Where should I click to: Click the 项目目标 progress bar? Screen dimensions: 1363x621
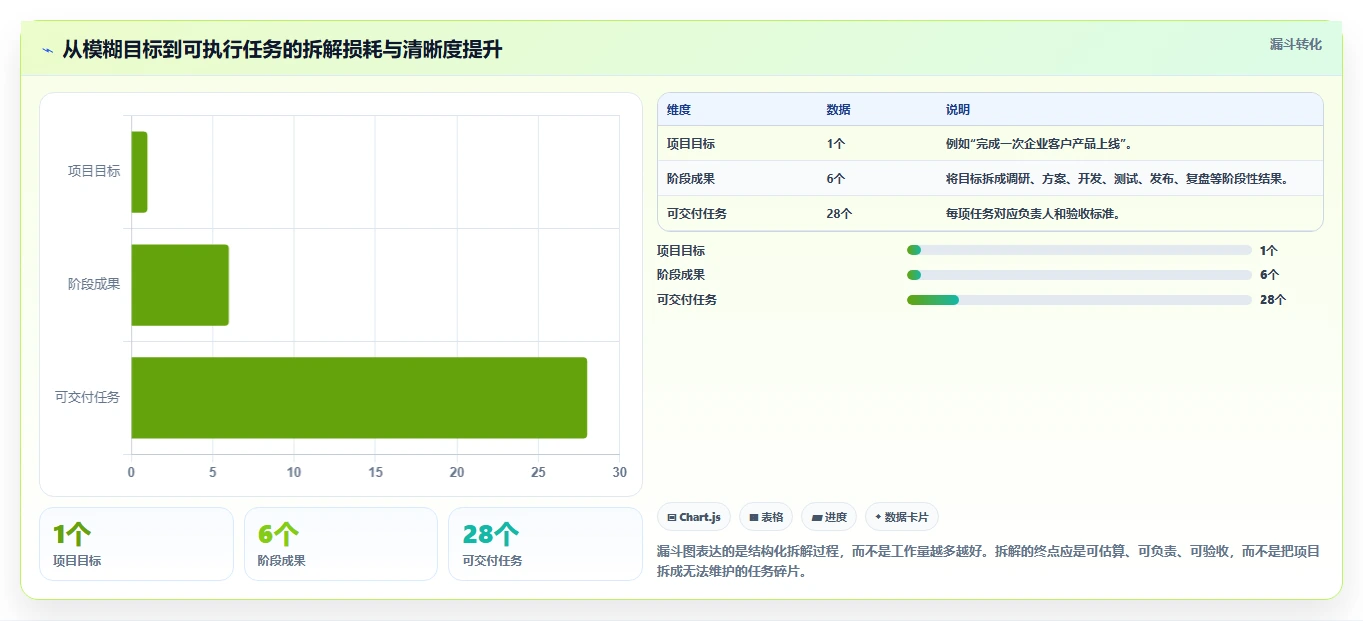(x=1079, y=250)
